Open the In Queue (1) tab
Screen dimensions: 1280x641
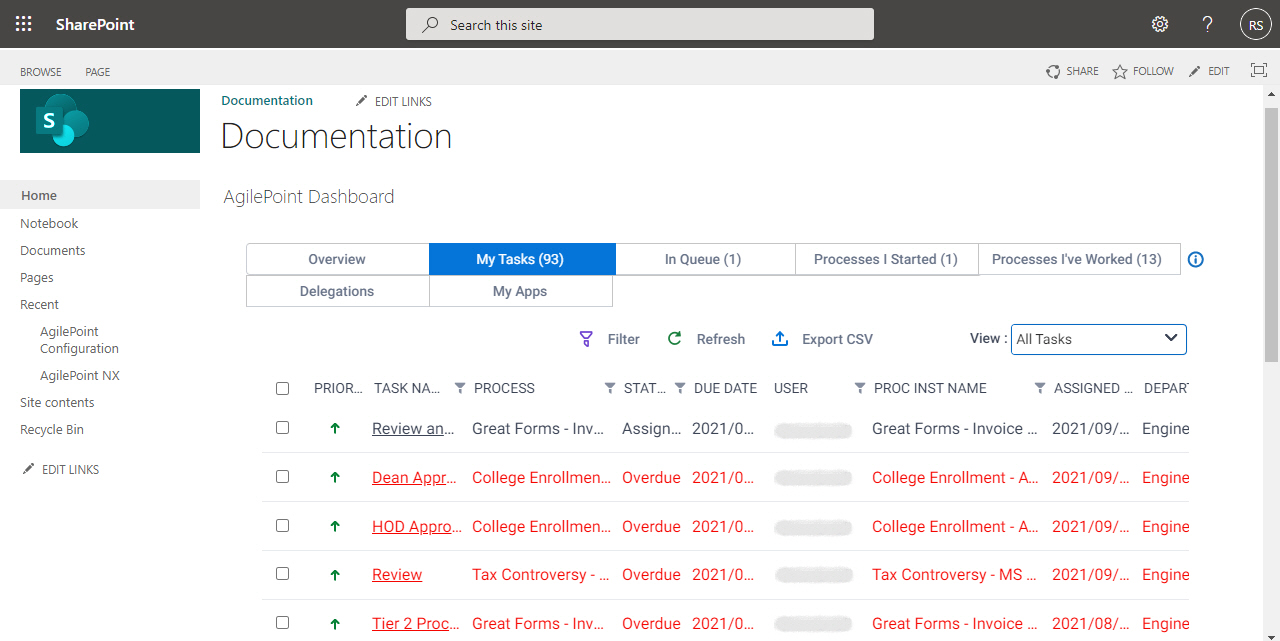(703, 259)
